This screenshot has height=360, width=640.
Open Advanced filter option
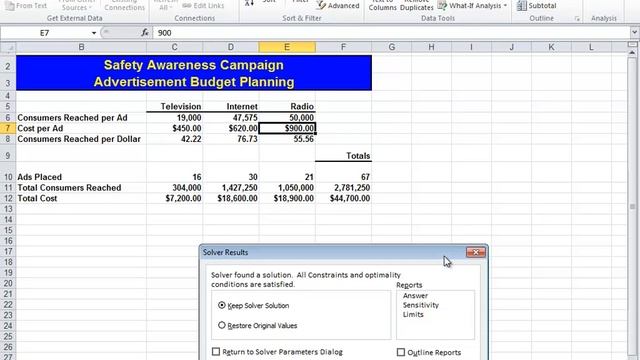point(338,6)
